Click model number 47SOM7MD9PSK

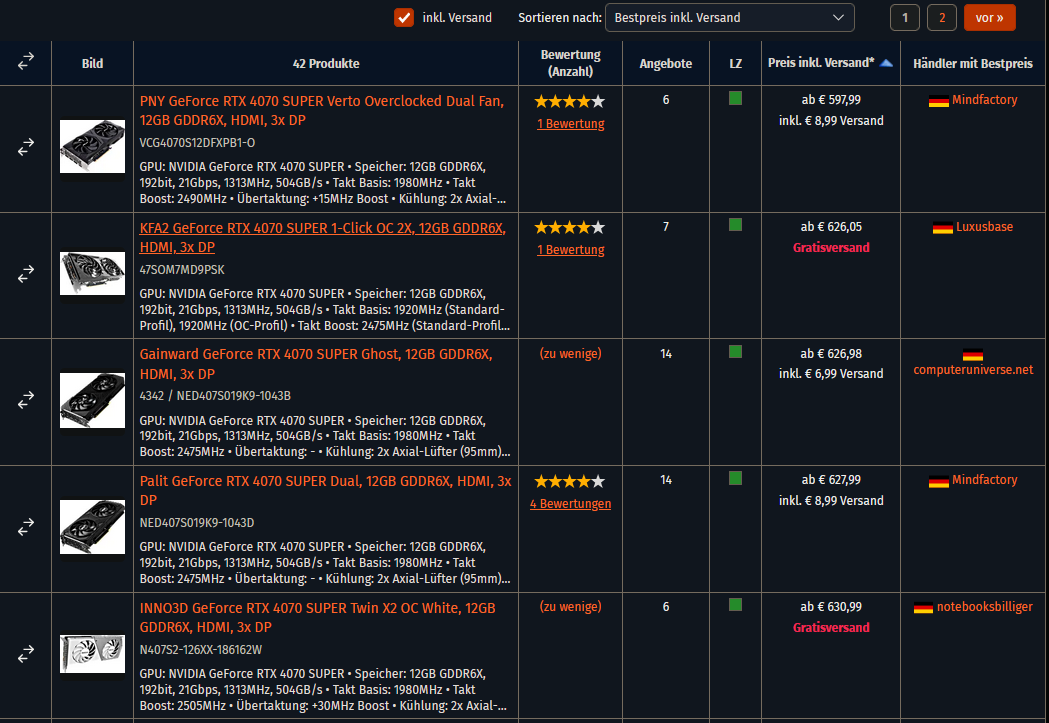182,270
